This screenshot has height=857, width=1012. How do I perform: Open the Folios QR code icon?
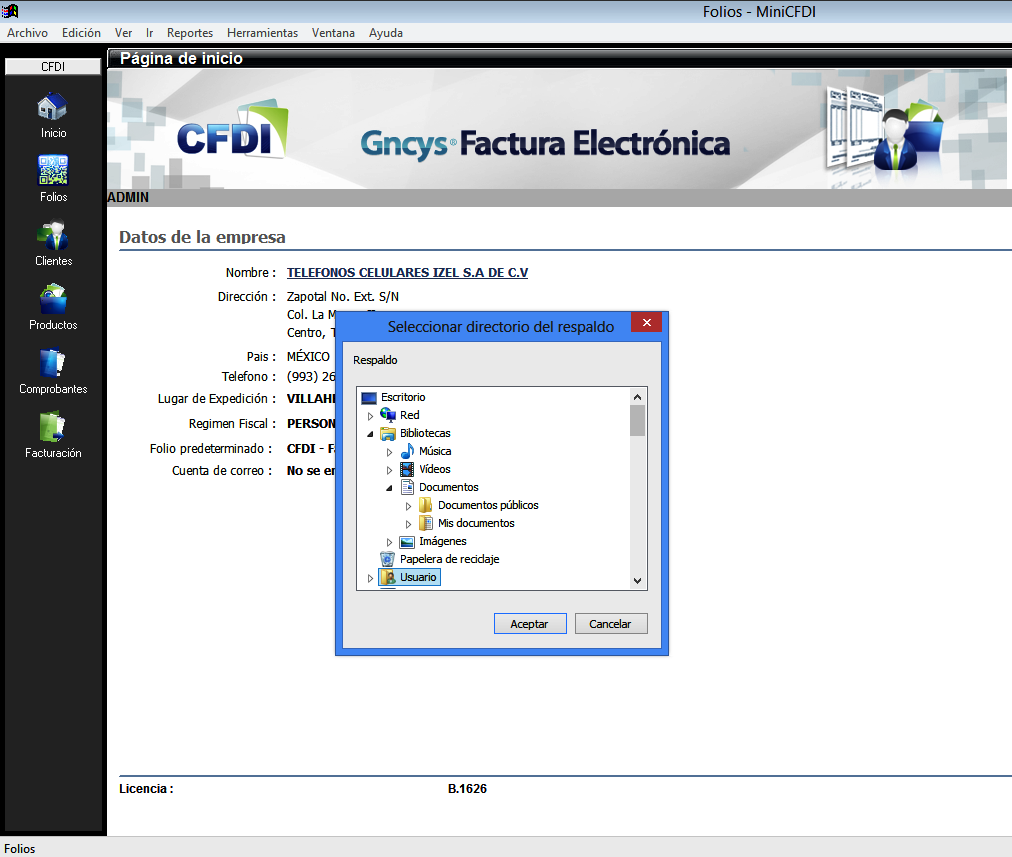pos(52,170)
